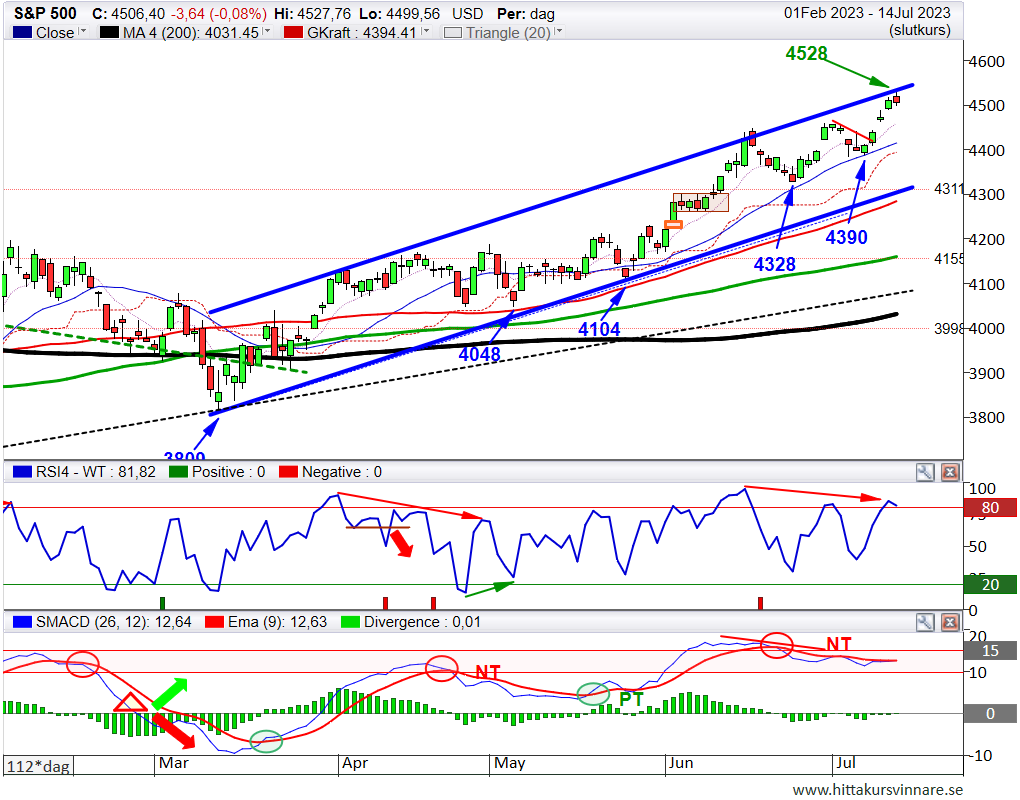Close the SMACD indicator panel
Screen dimensions: 1020x800
point(950,622)
